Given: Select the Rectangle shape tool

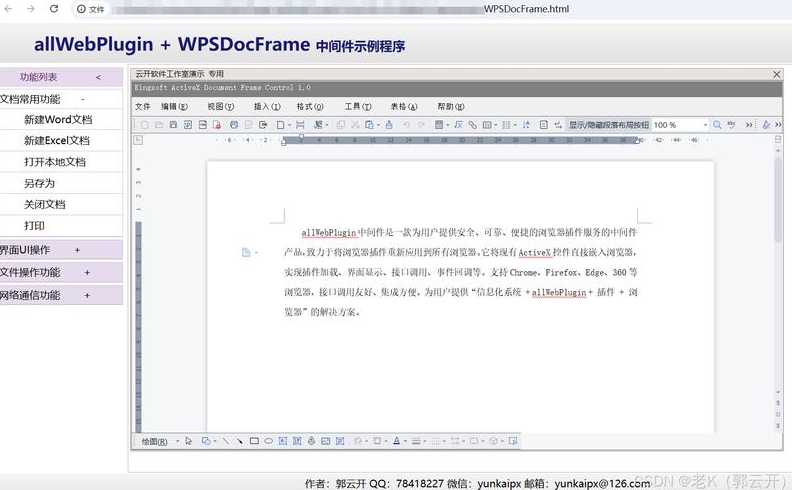Looking at the screenshot, I should 254,441.
